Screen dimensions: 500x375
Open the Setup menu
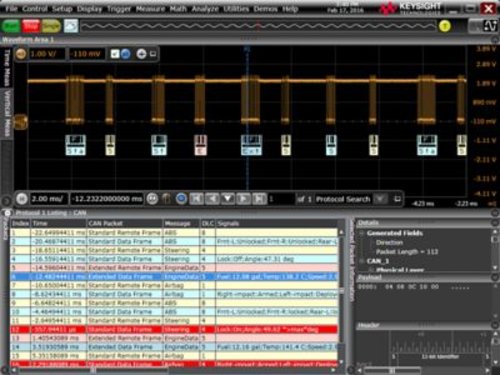tap(62, 9)
